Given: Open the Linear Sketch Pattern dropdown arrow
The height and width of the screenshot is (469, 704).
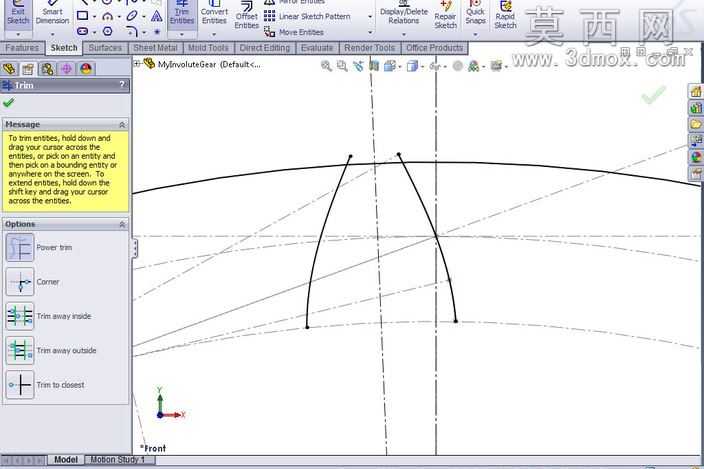Looking at the screenshot, I should coord(370,17).
